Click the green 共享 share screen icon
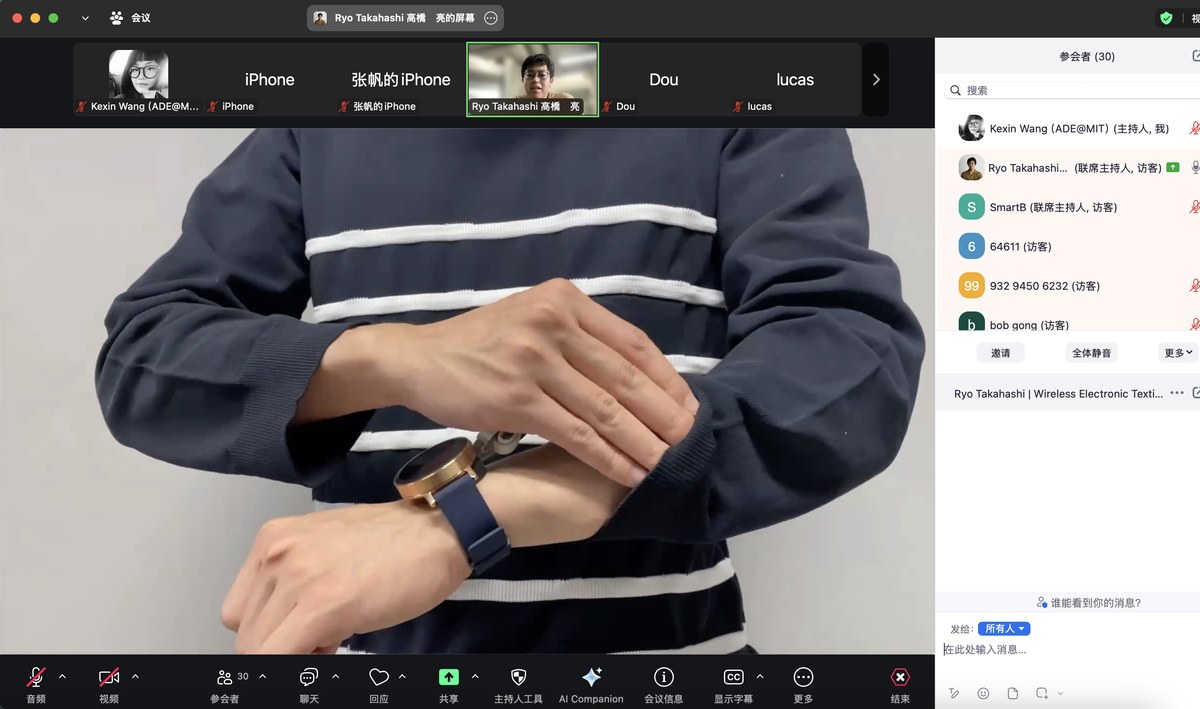Viewport: 1200px width, 709px height. tap(449, 677)
